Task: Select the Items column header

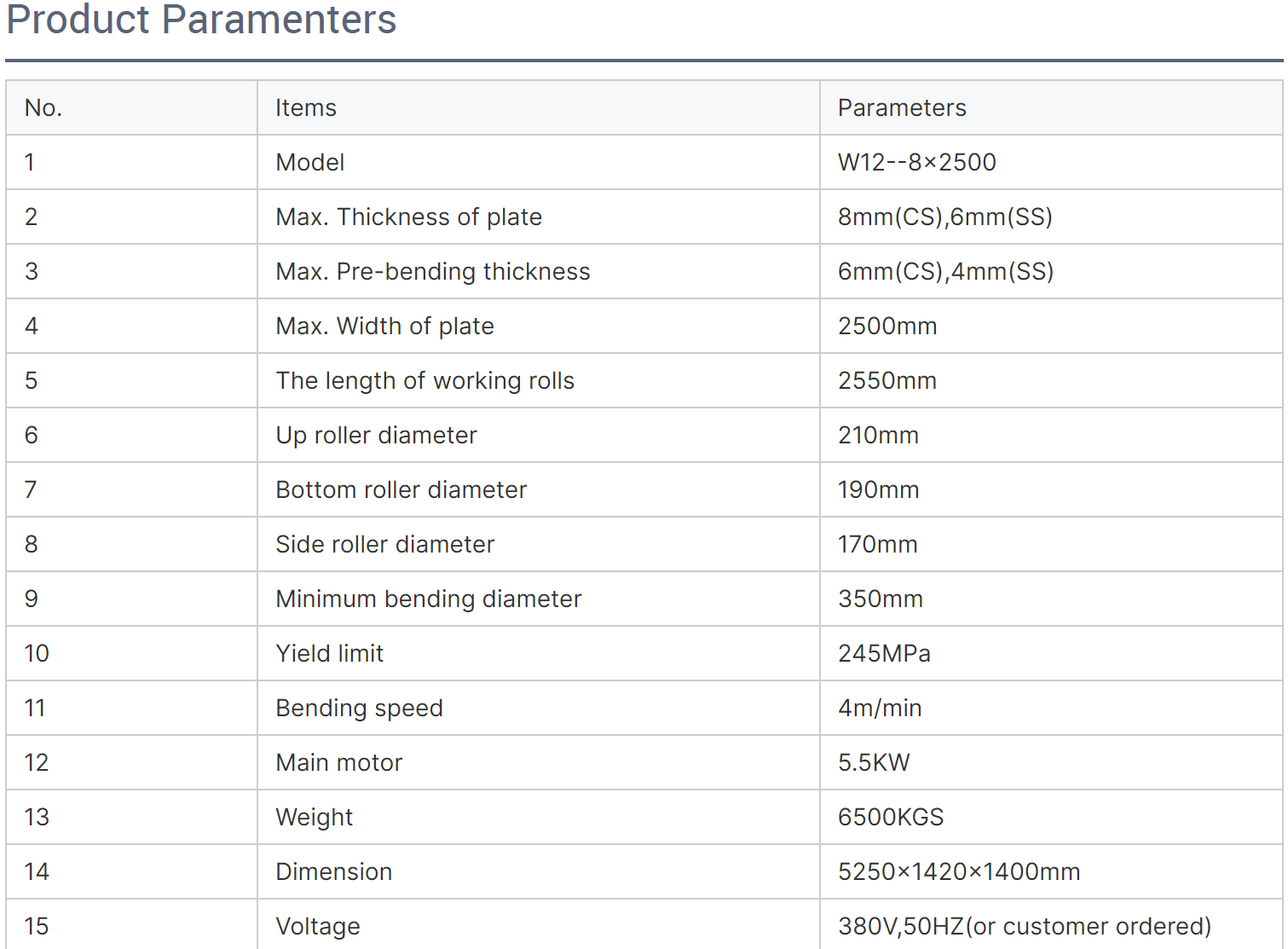Action: pyautogui.click(x=539, y=107)
